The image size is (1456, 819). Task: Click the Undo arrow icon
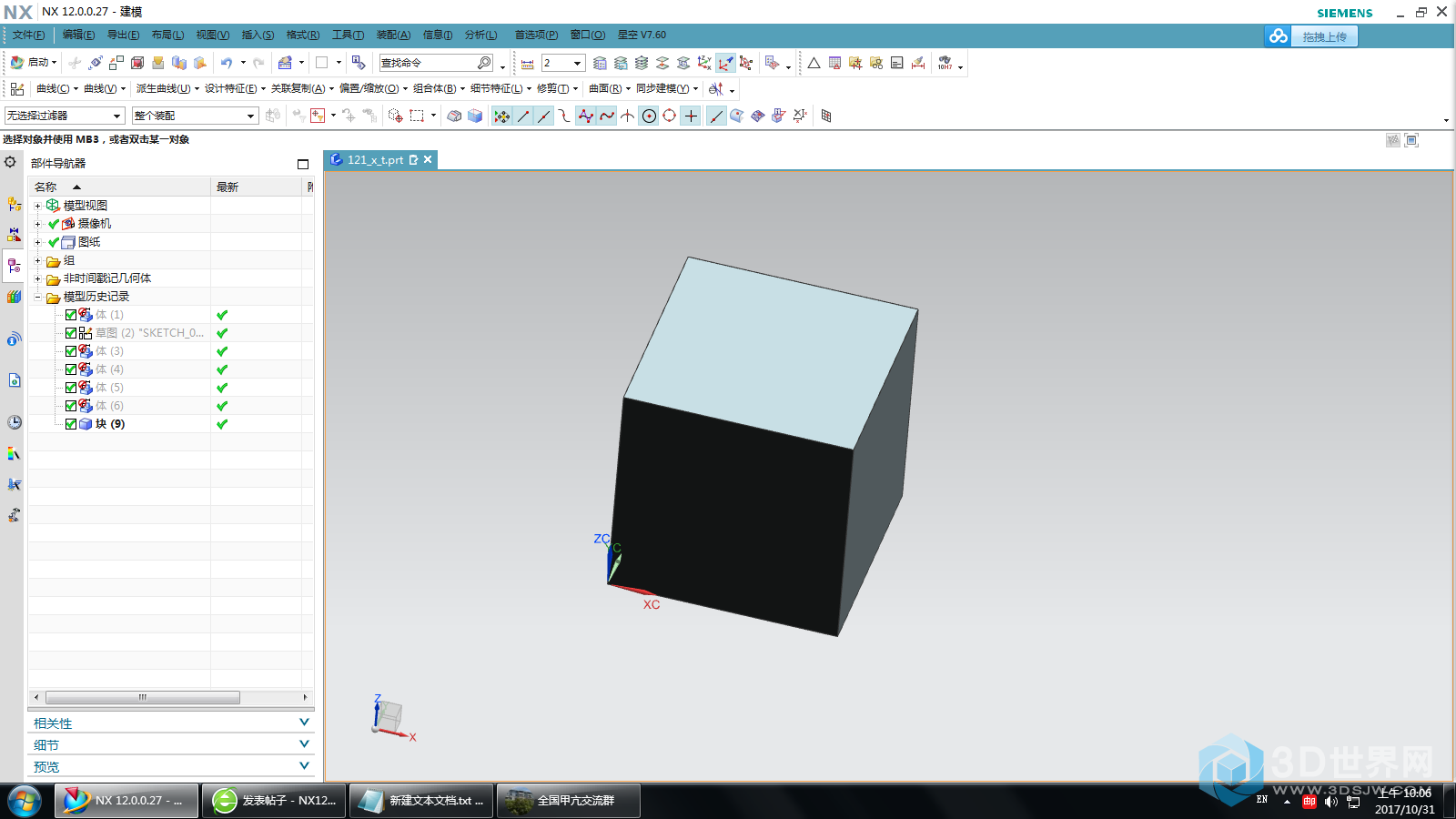click(x=226, y=63)
